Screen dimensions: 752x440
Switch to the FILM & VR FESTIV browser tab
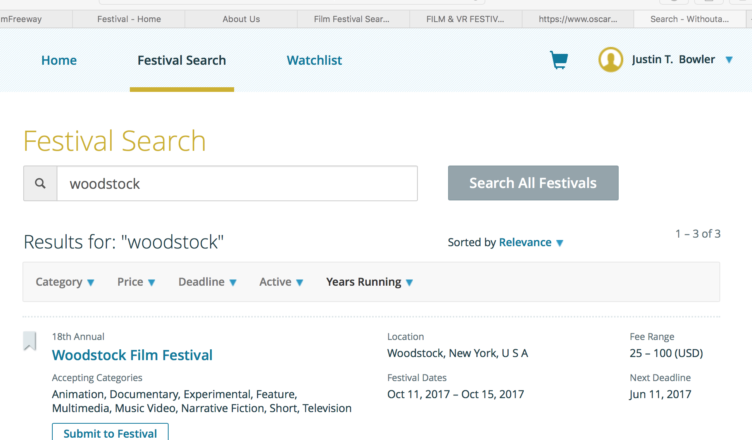[x=466, y=19]
